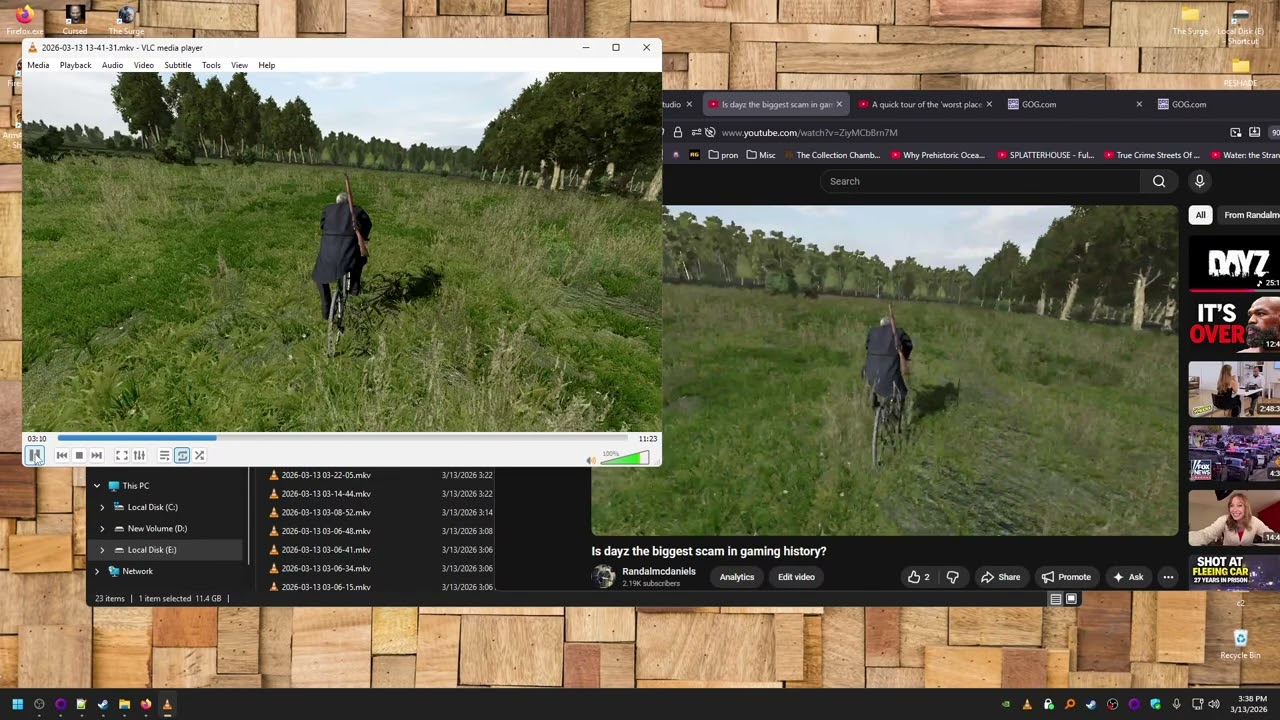The width and height of the screenshot is (1280, 720).
Task: Open 'SPLATTERHOUSE - Ful...' bookmark
Action: click(x=1046, y=155)
